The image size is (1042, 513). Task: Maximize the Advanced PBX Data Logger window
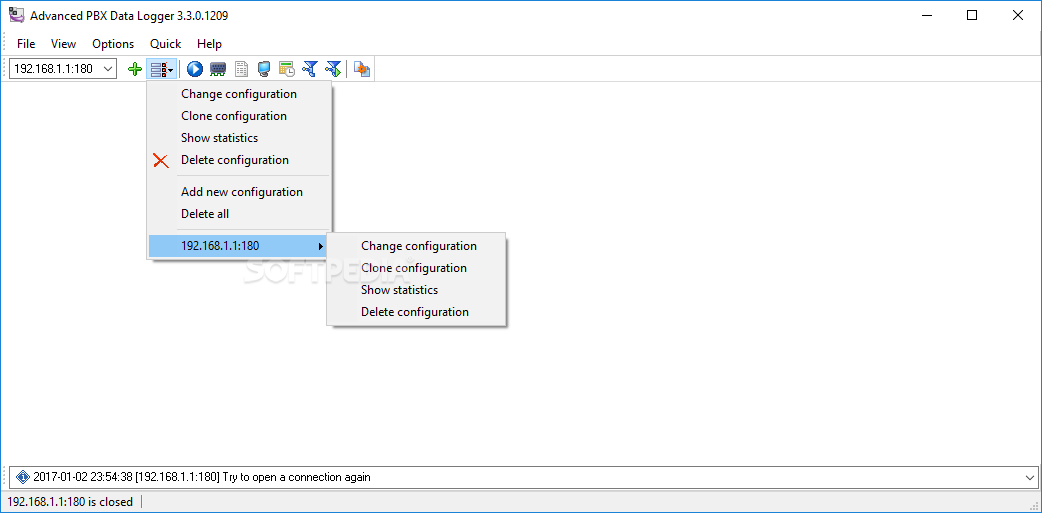click(x=972, y=15)
